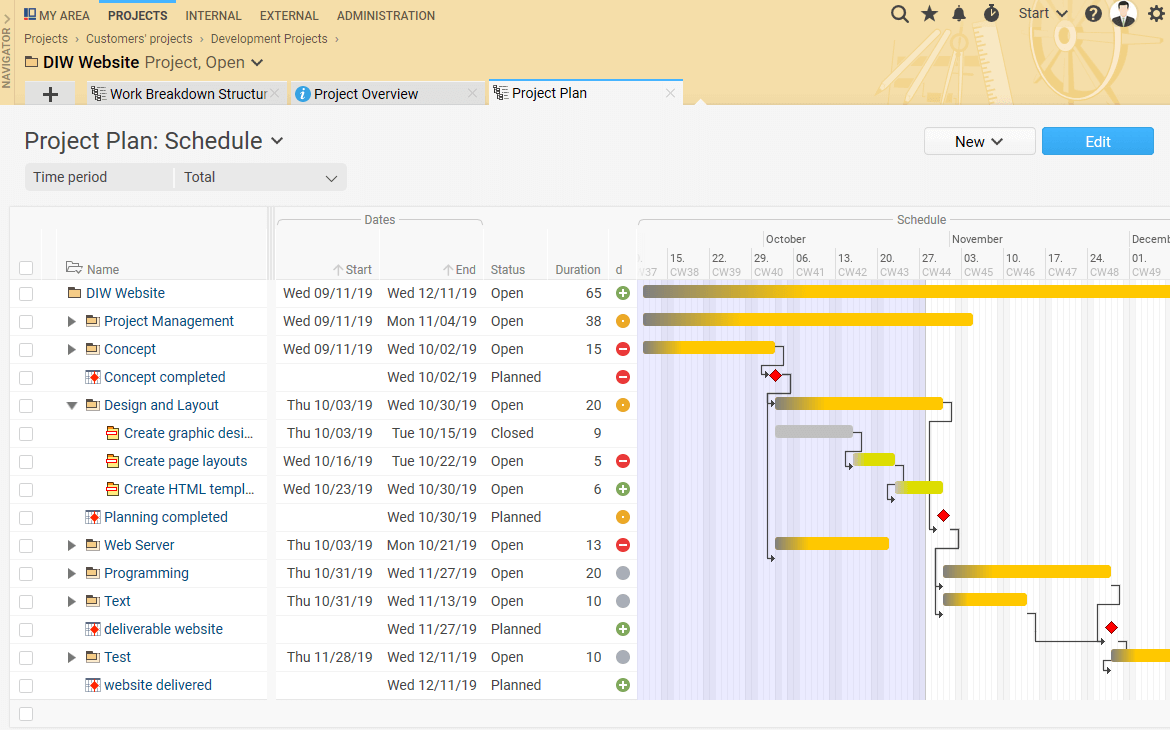Open the ADMINISTRATION menu

[x=386, y=15]
